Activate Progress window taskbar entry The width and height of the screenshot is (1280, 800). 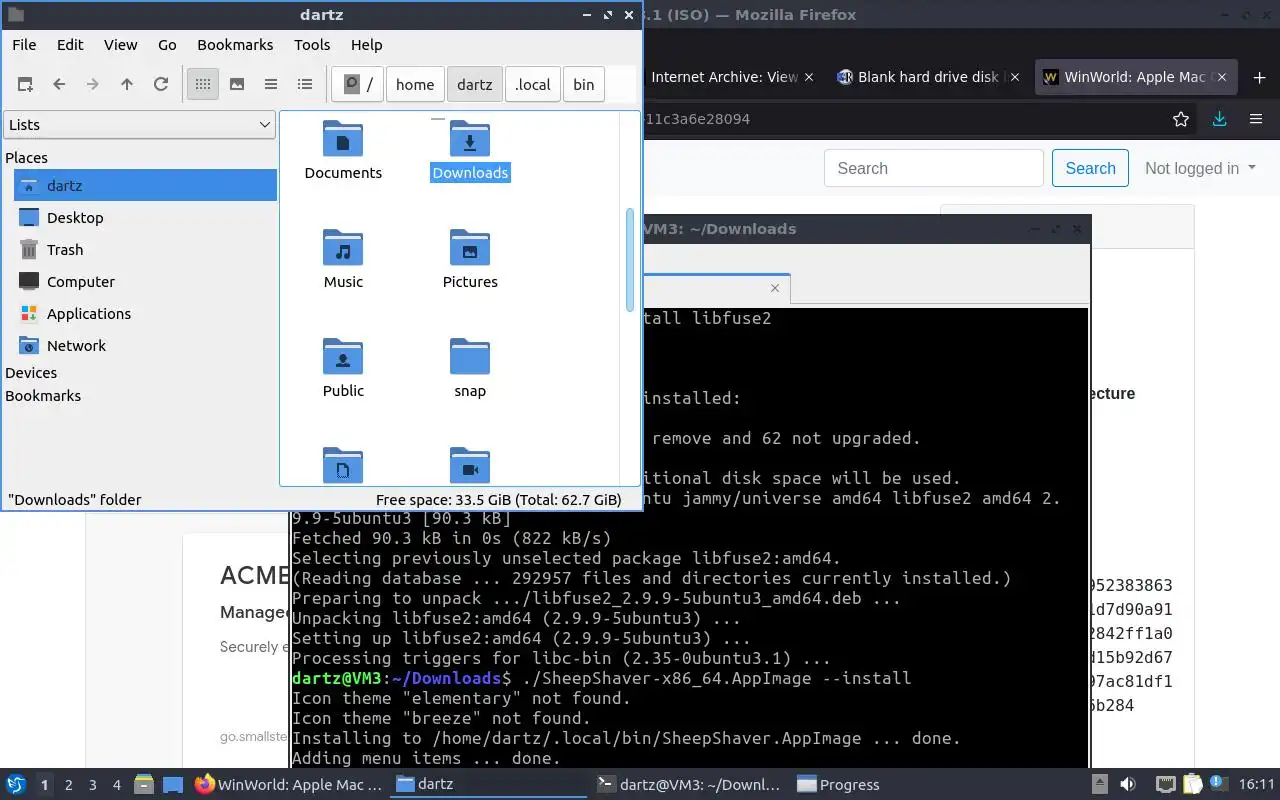(x=839, y=785)
